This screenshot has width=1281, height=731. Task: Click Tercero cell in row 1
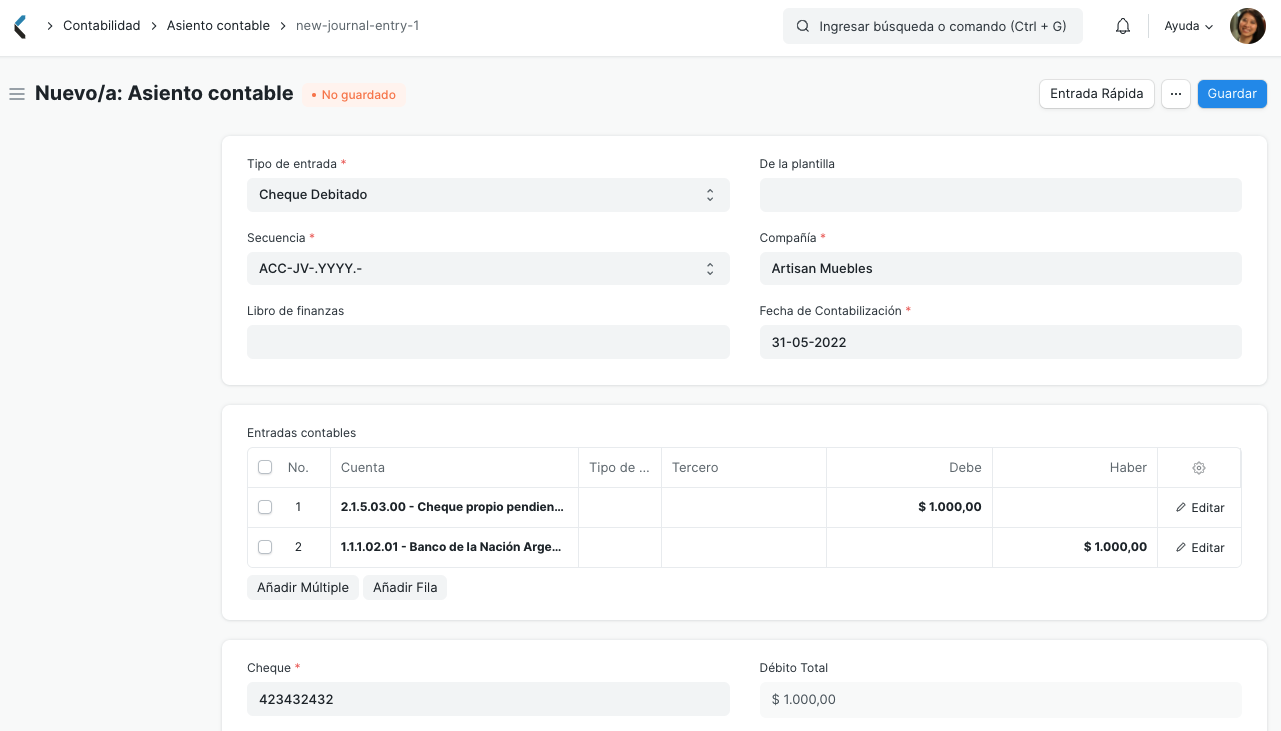(x=744, y=507)
